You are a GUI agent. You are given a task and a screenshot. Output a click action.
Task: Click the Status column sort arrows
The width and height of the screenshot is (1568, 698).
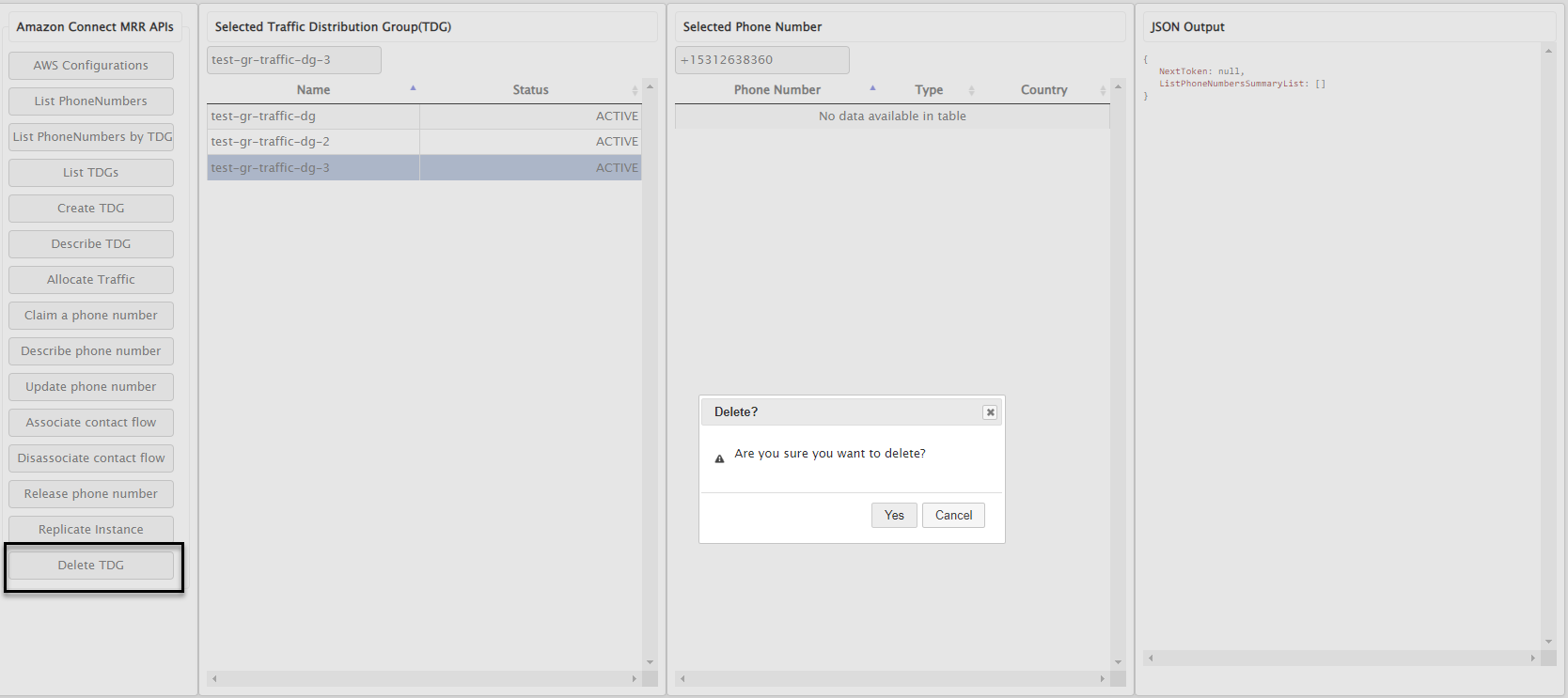click(635, 90)
